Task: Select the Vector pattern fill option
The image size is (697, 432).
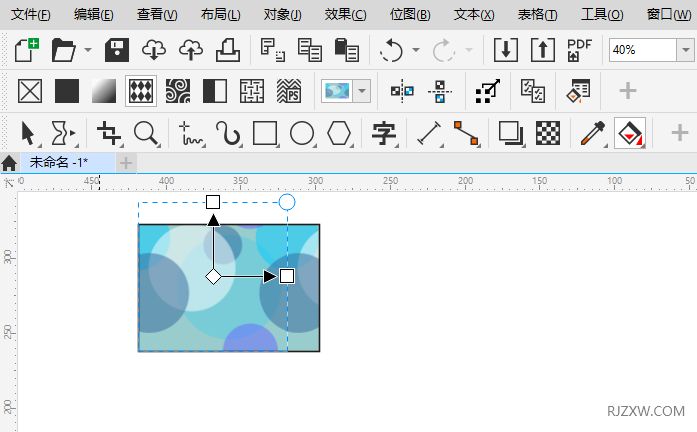Action: (141, 91)
